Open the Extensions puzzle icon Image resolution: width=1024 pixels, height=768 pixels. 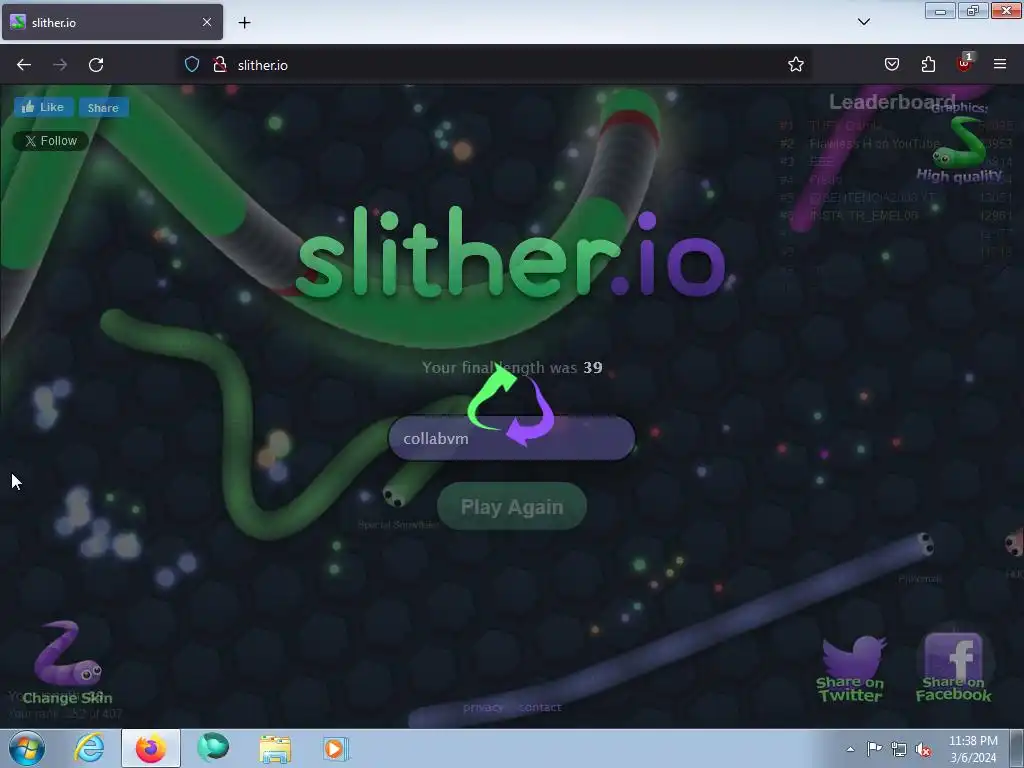point(928,65)
